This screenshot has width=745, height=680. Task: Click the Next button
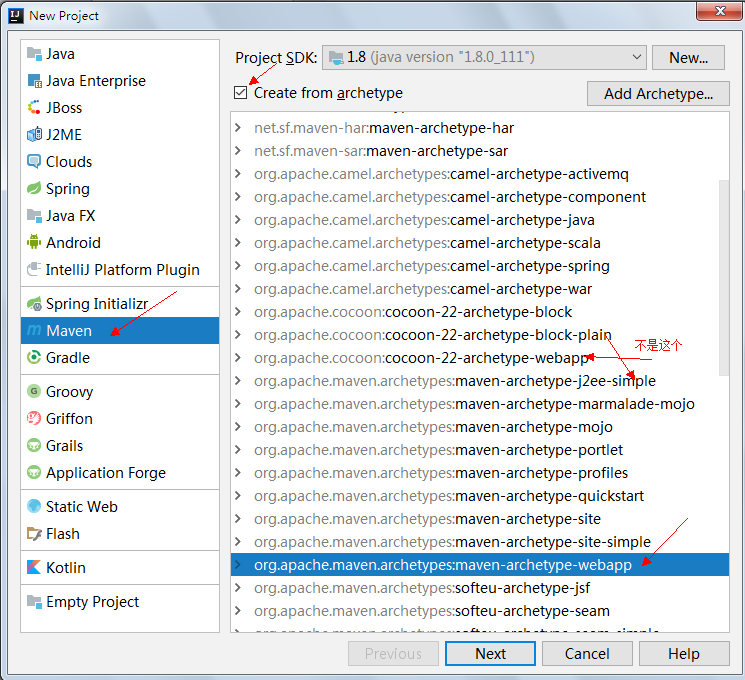tap(490, 654)
